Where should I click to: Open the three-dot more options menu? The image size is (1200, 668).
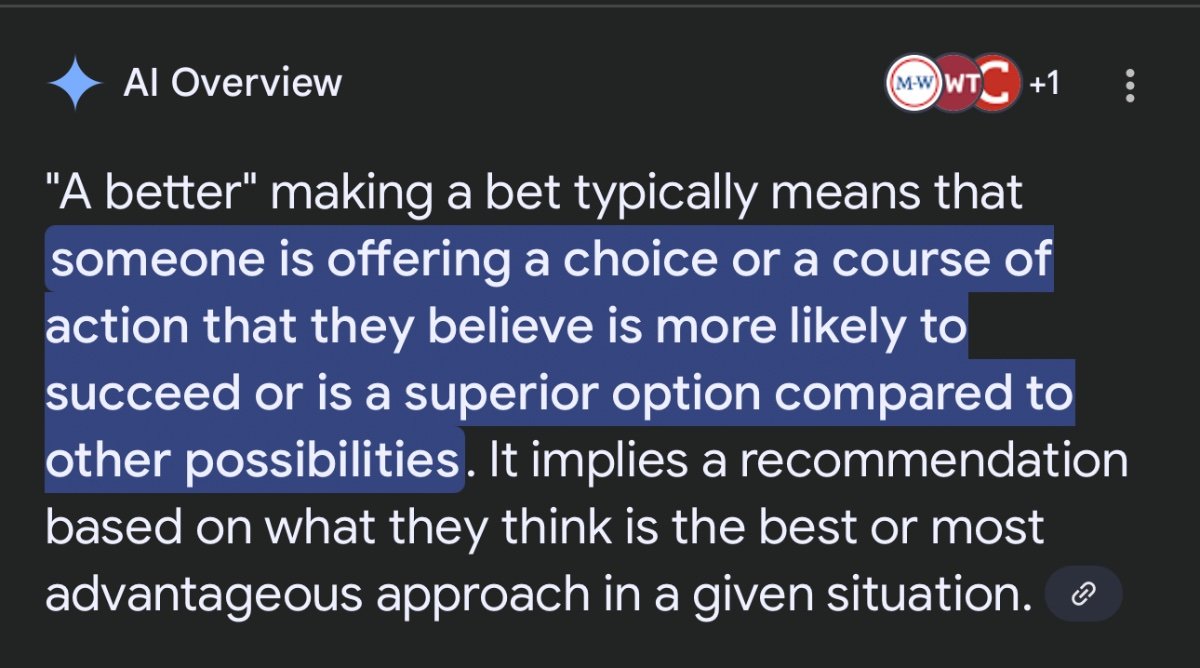(x=1130, y=85)
